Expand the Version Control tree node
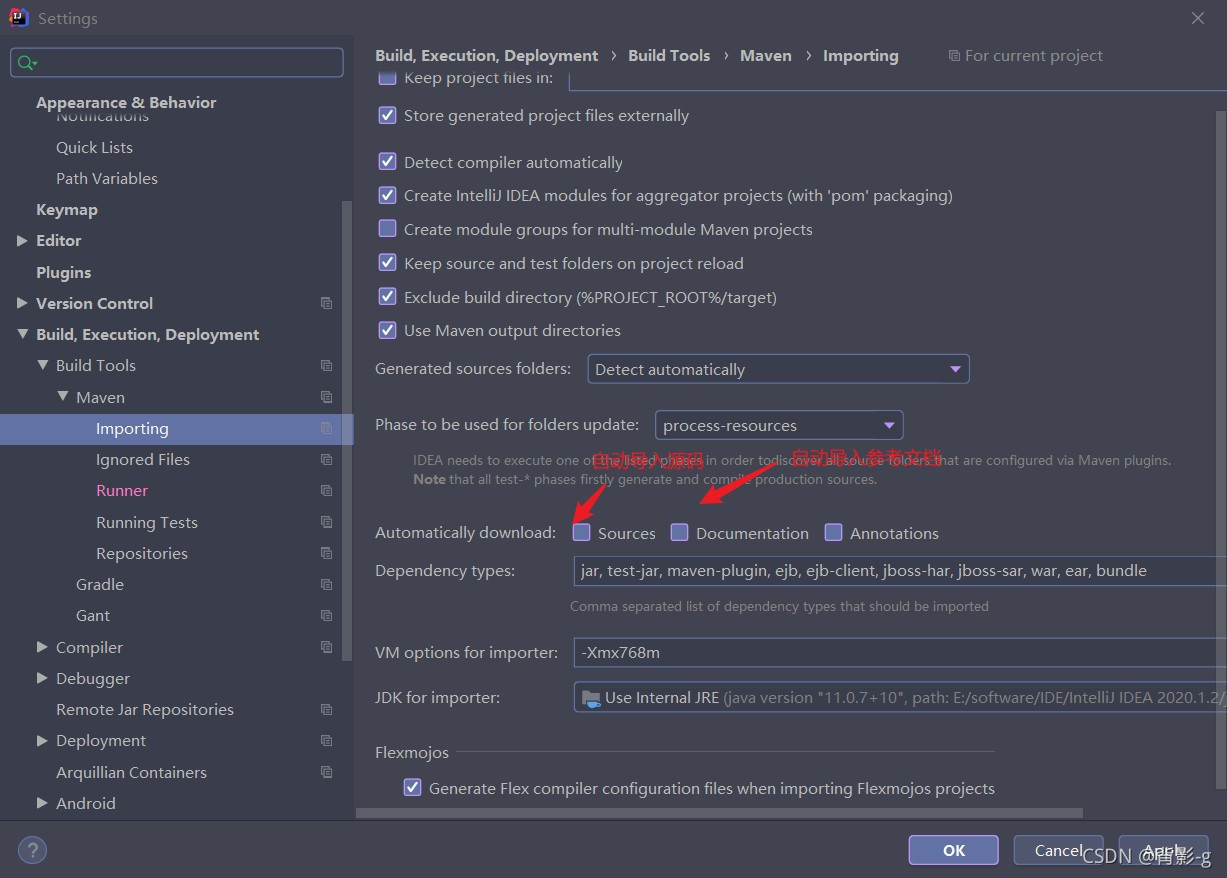Viewport: 1227px width, 878px height. coord(22,303)
